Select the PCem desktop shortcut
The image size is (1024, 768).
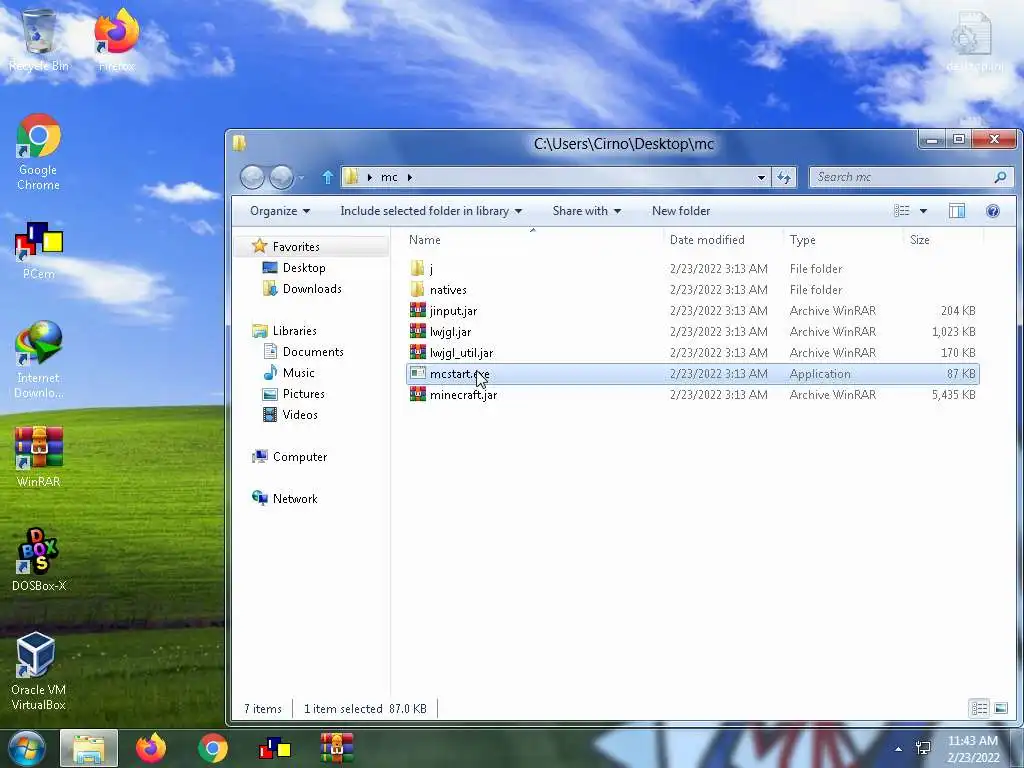click(x=39, y=251)
